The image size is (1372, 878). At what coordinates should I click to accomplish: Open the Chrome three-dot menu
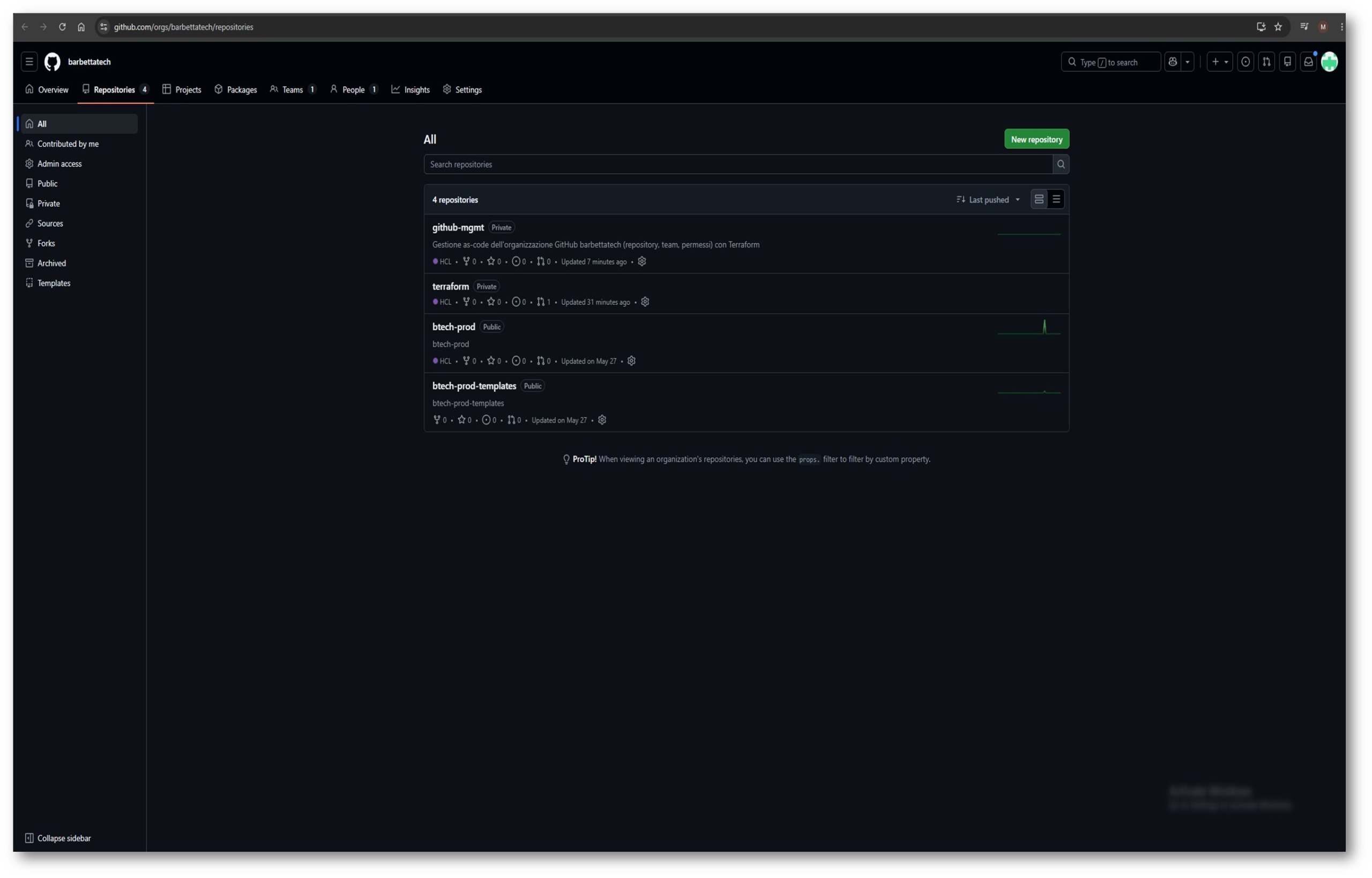(x=1341, y=27)
